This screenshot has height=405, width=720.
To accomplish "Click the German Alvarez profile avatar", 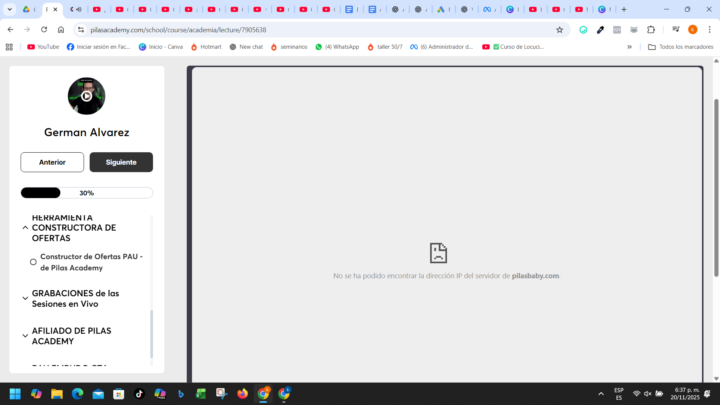I will tap(86, 96).
